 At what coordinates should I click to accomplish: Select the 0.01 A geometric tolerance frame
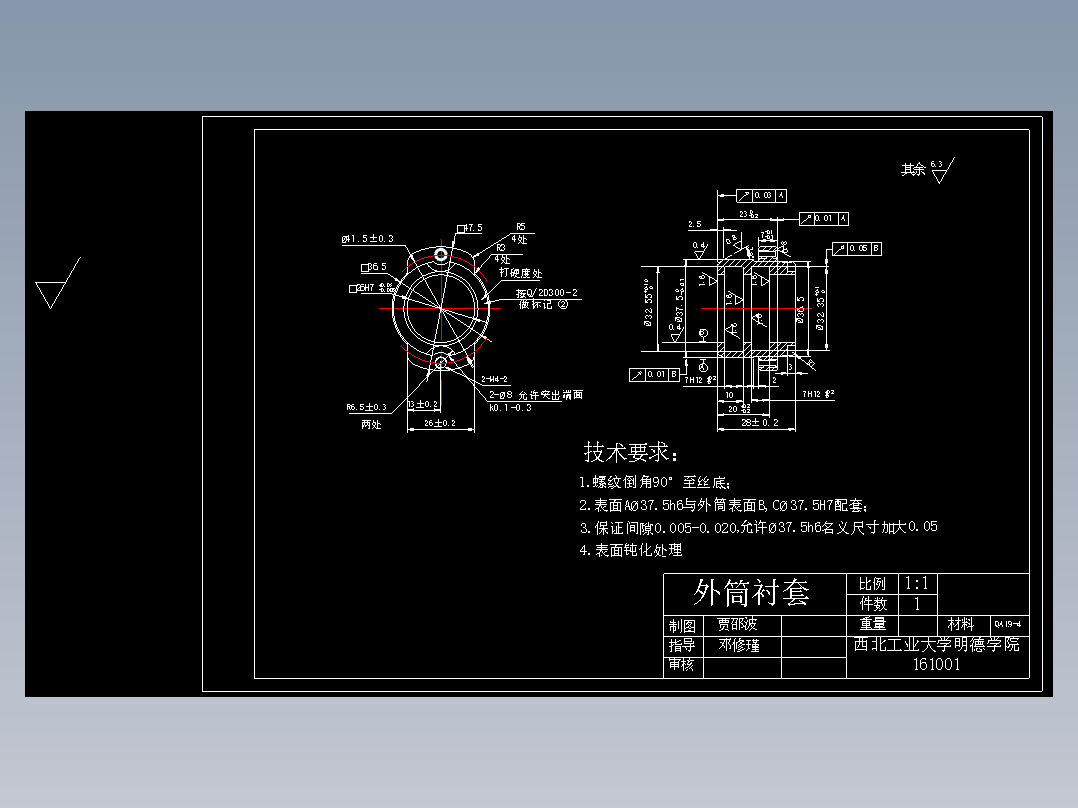point(823,218)
